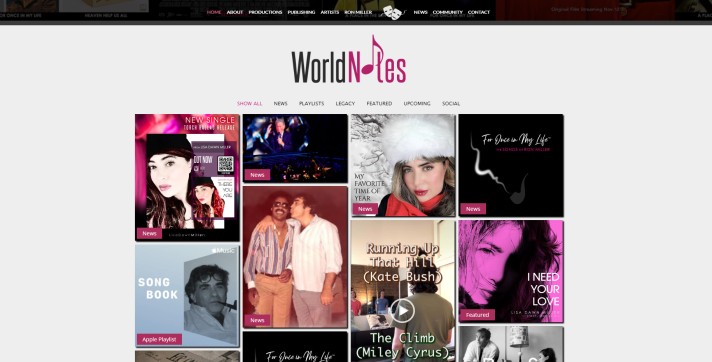The image size is (712, 362).
Task: Open the black-and-white man in white shirt photo card
Action: (x=511, y=344)
